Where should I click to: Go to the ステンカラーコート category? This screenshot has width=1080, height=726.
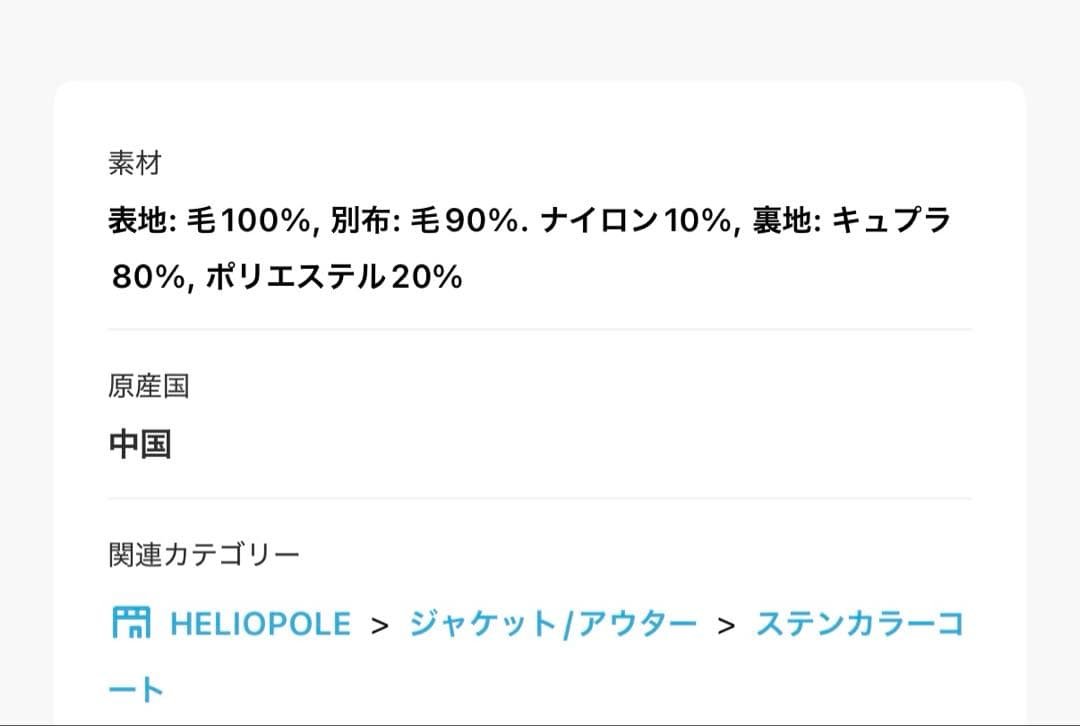pyautogui.click(x=858, y=624)
